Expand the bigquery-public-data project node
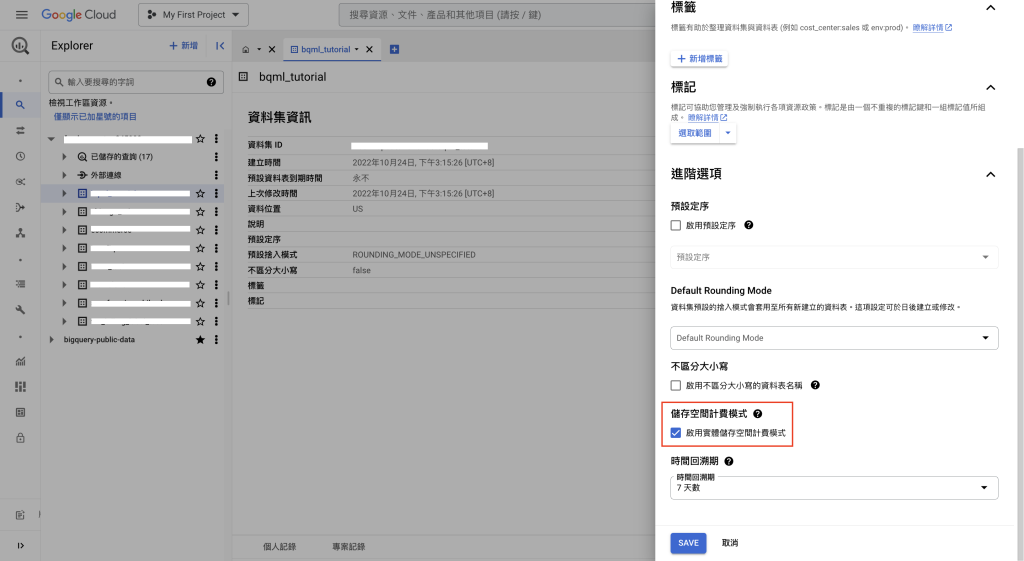The width and height of the screenshot is (1024, 561). coord(52,340)
